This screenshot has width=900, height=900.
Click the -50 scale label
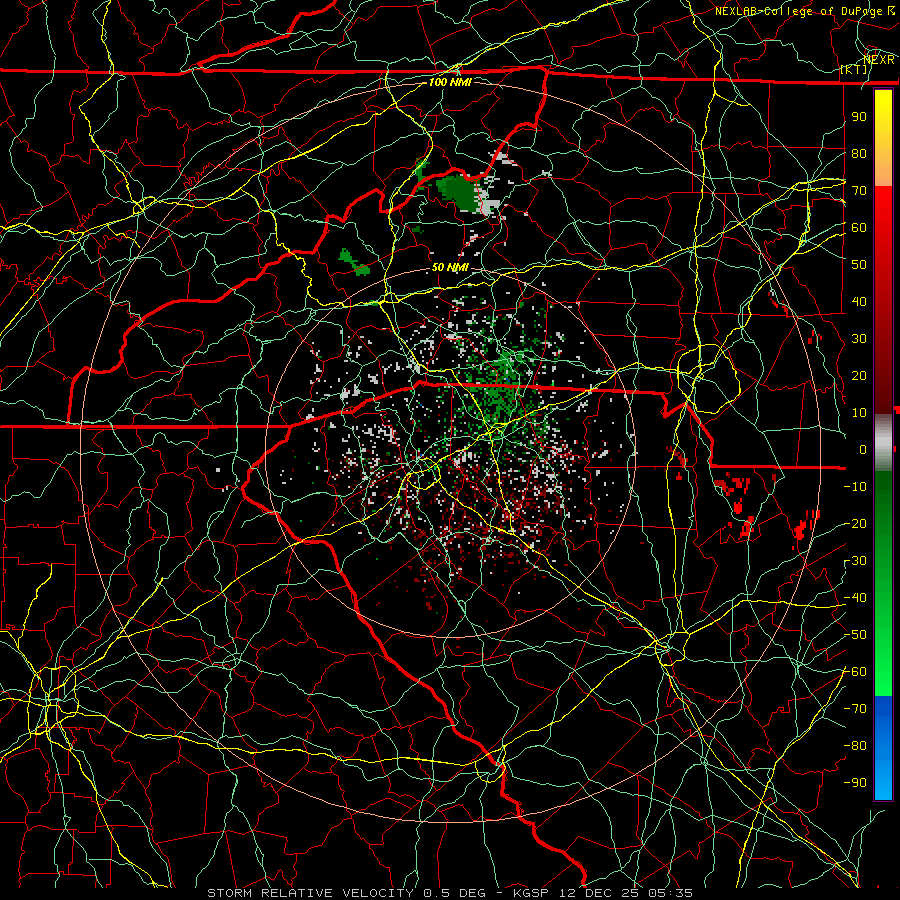click(855, 635)
